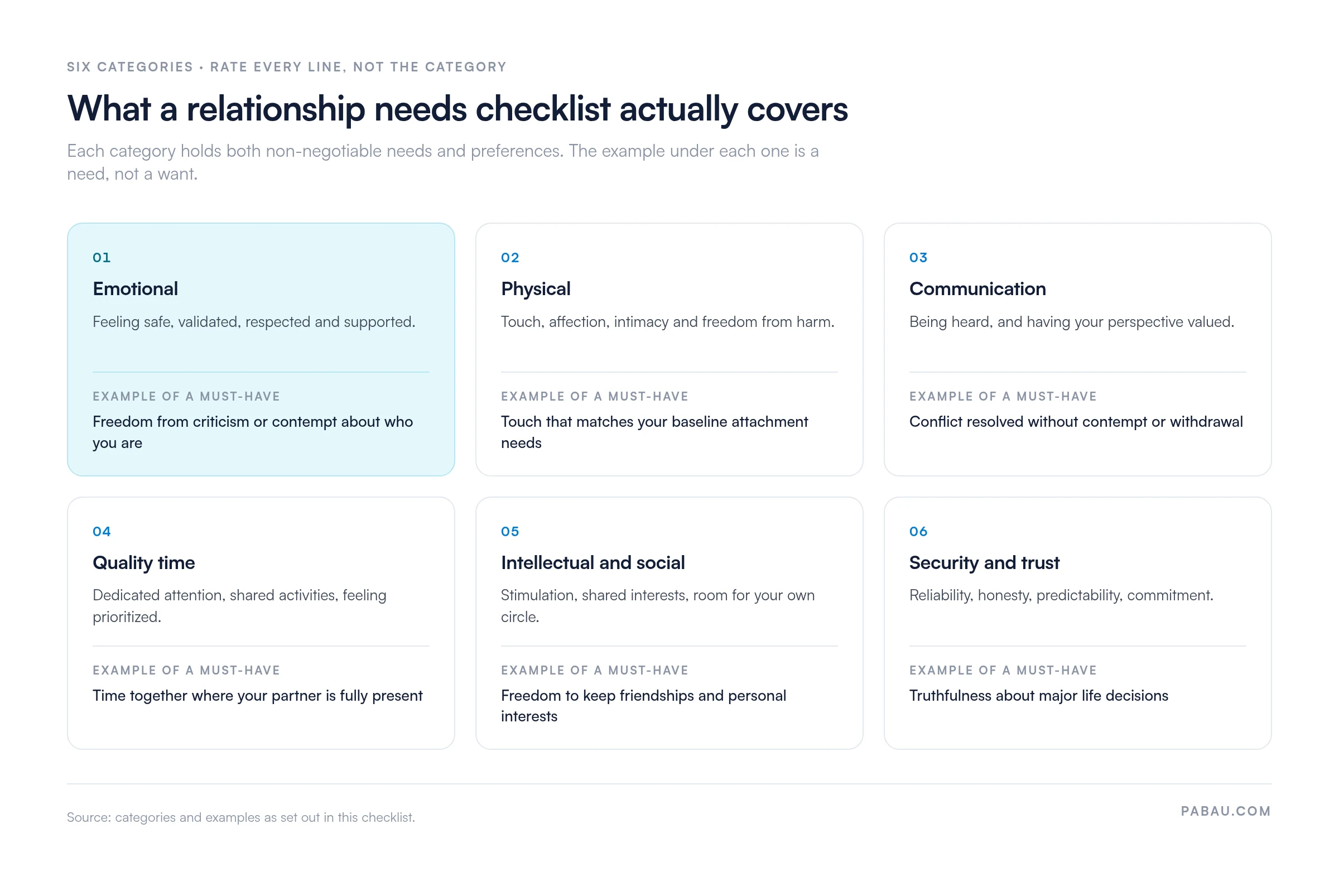Select the highlighted Emotional category card
Screen dimensions: 1339x896
(261, 349)
